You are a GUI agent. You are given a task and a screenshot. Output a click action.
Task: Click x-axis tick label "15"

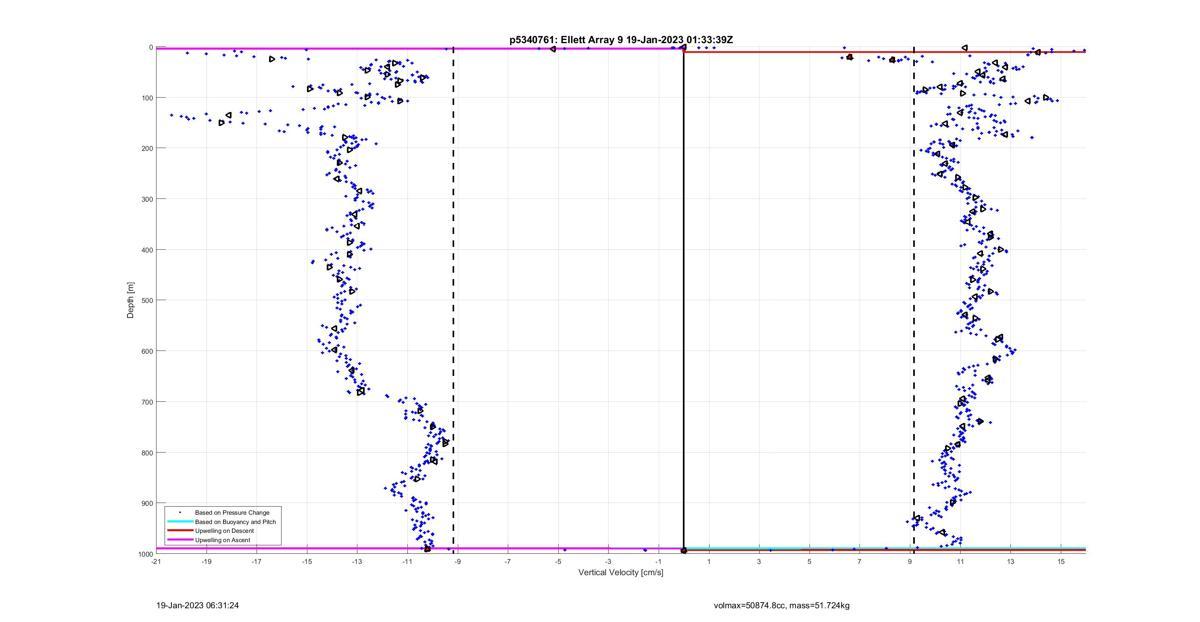click(1060, 562)
